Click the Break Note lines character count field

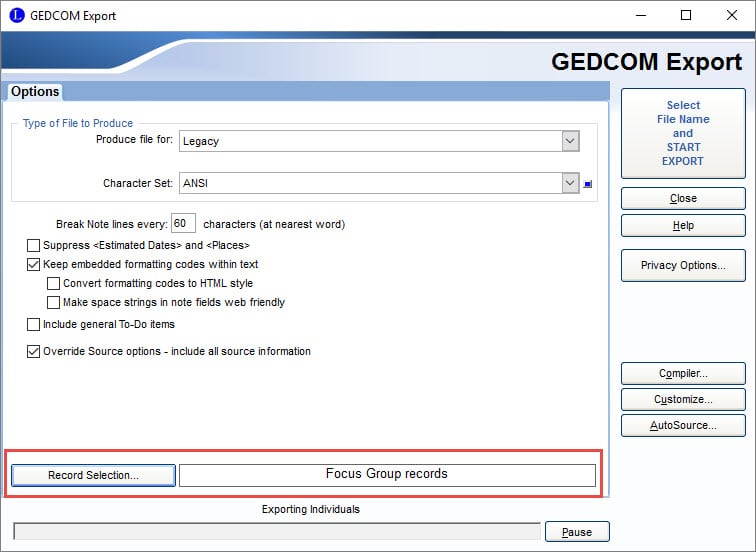tap(183, 223)
